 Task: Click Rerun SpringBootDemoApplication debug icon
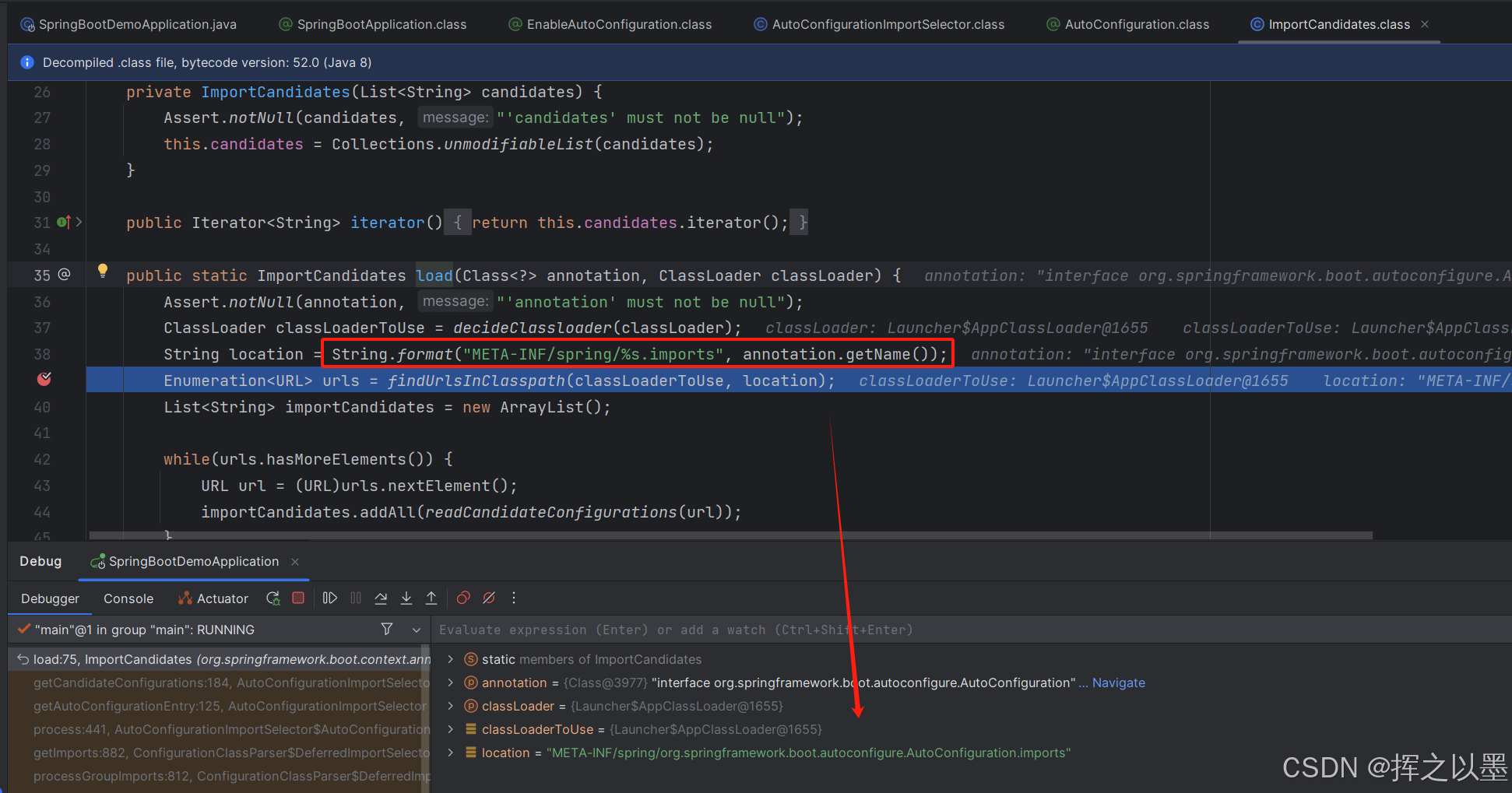273,598
